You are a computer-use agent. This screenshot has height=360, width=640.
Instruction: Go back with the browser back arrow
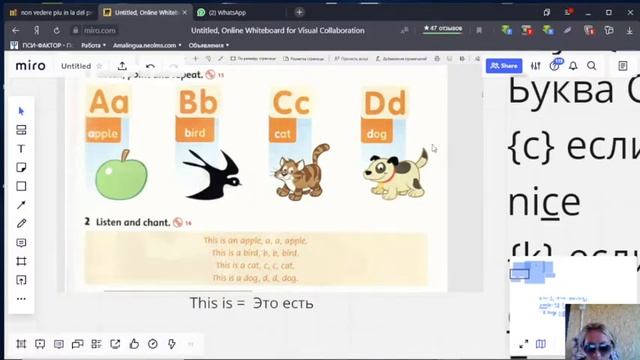[x=16, y=30]
